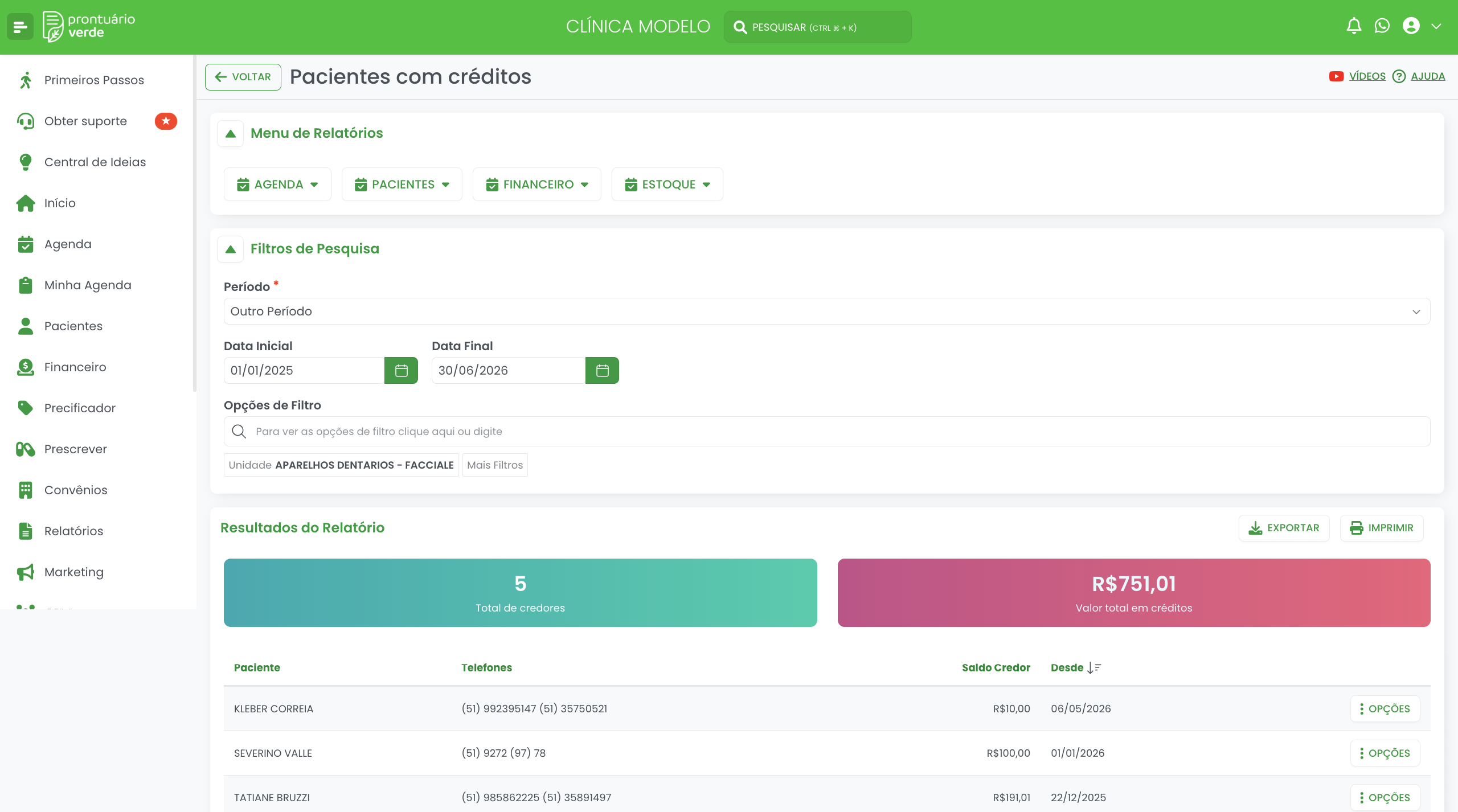Click the Opções de Filtro search field
Image resolution: width=1458 pixels, height=812 pixels.
[827, 432]
